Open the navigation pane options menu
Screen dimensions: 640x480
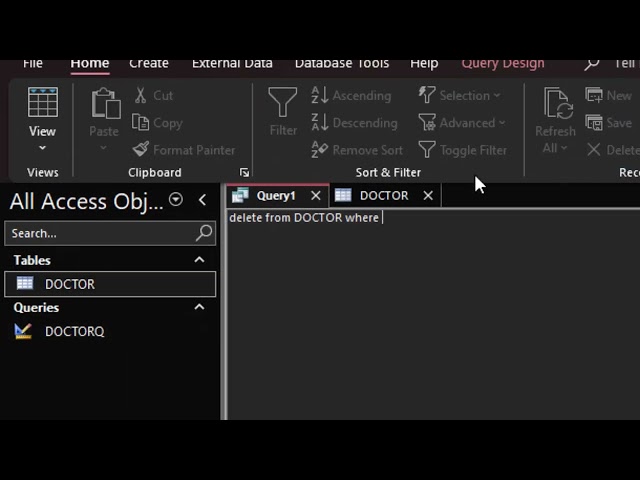tap(176, 200)
